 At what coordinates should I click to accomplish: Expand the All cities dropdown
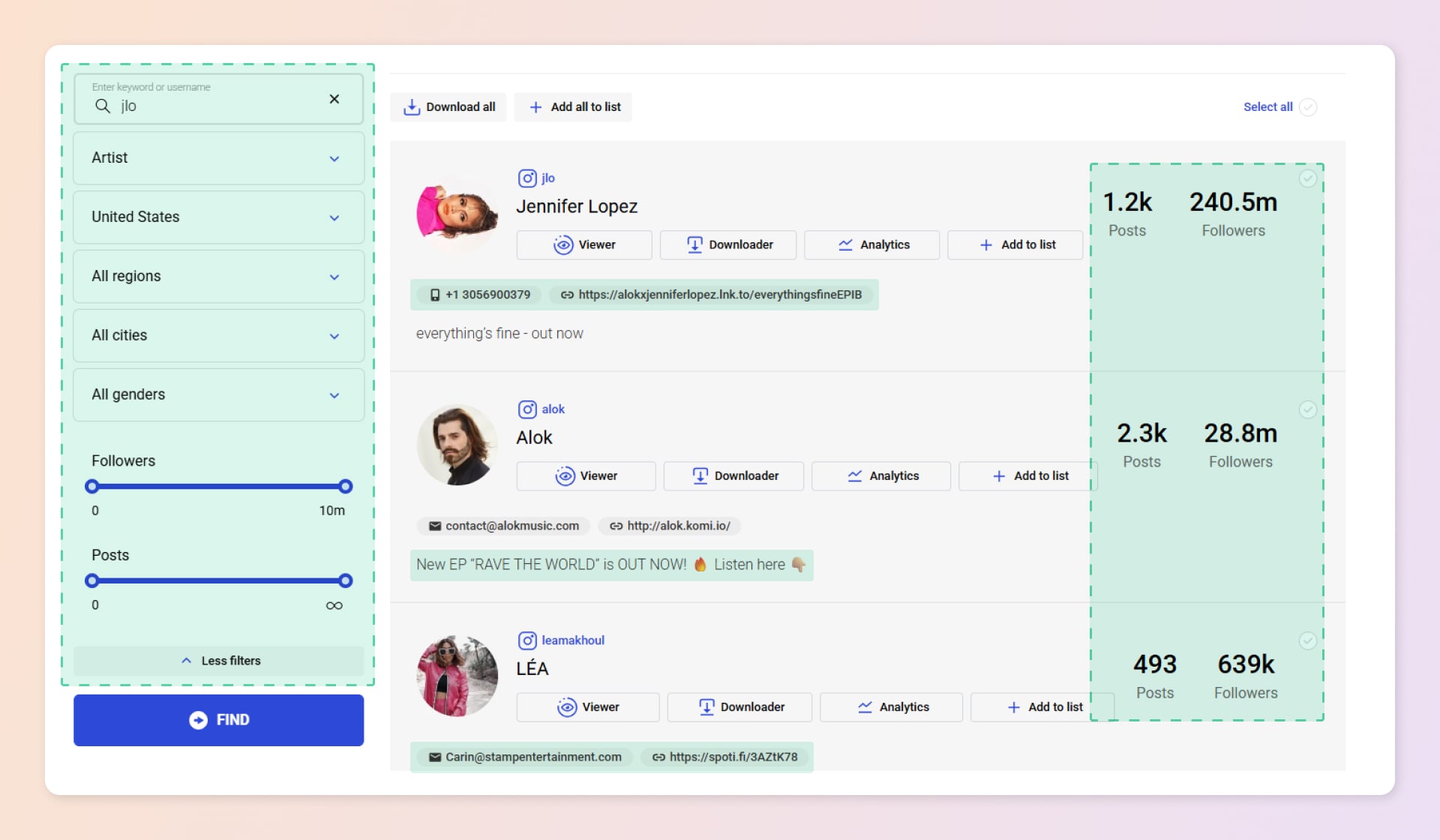pos(218,336)
